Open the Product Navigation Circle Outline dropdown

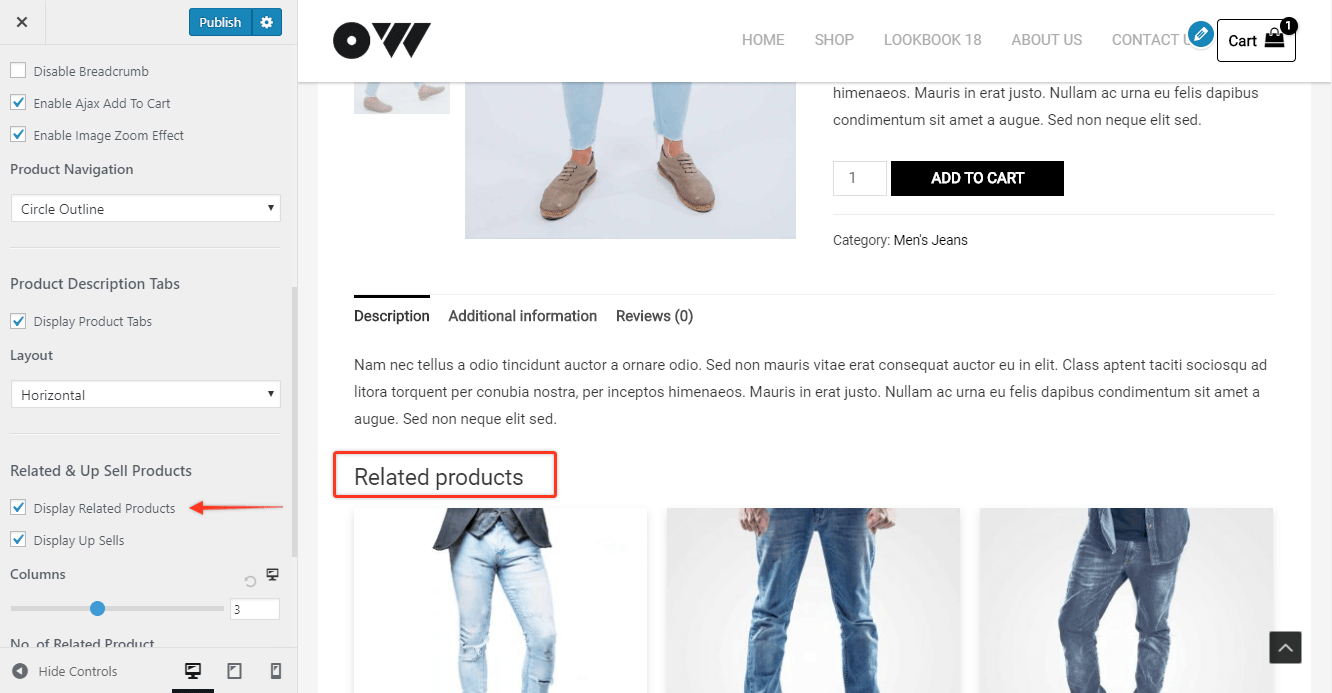pyautogui.click(x=146, y=208)
